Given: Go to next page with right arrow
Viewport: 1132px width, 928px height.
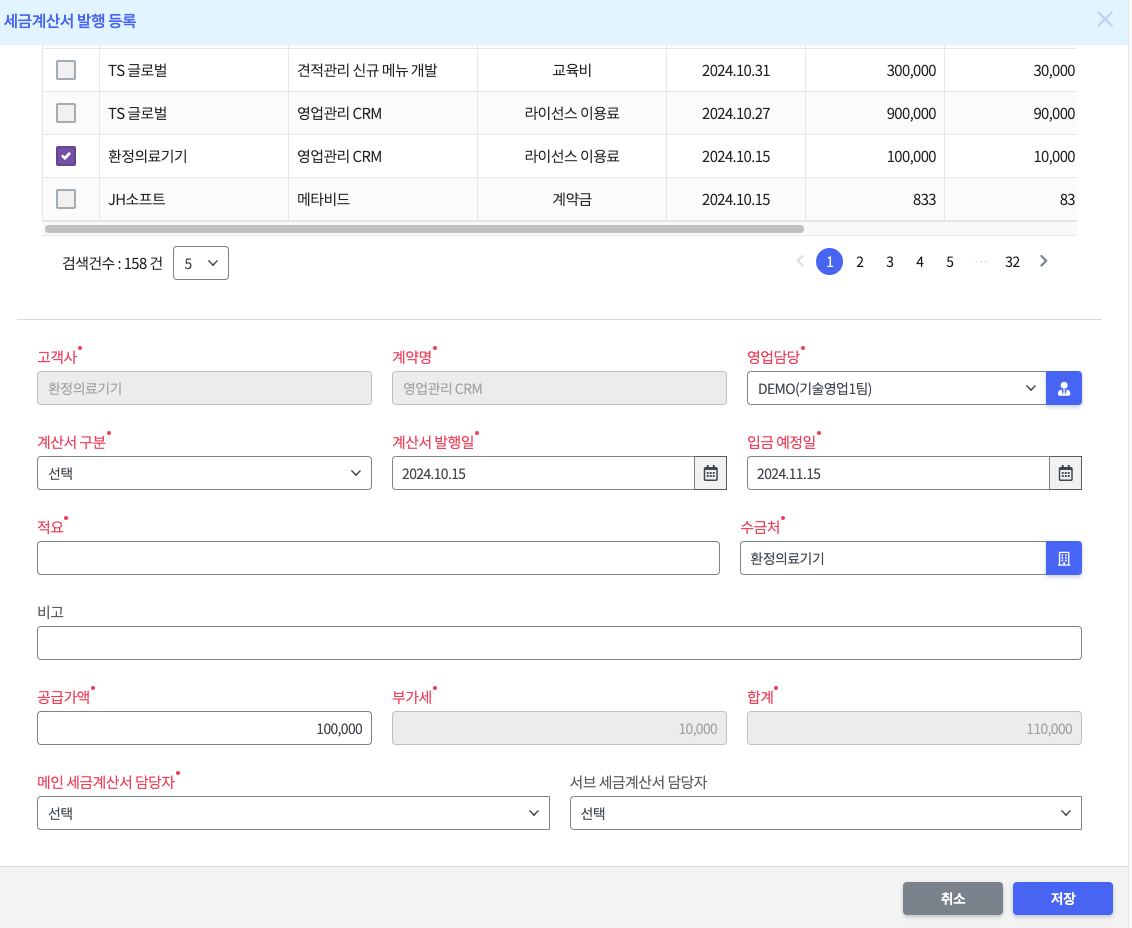Looking at the screenshot, I should coord(1043,261).
